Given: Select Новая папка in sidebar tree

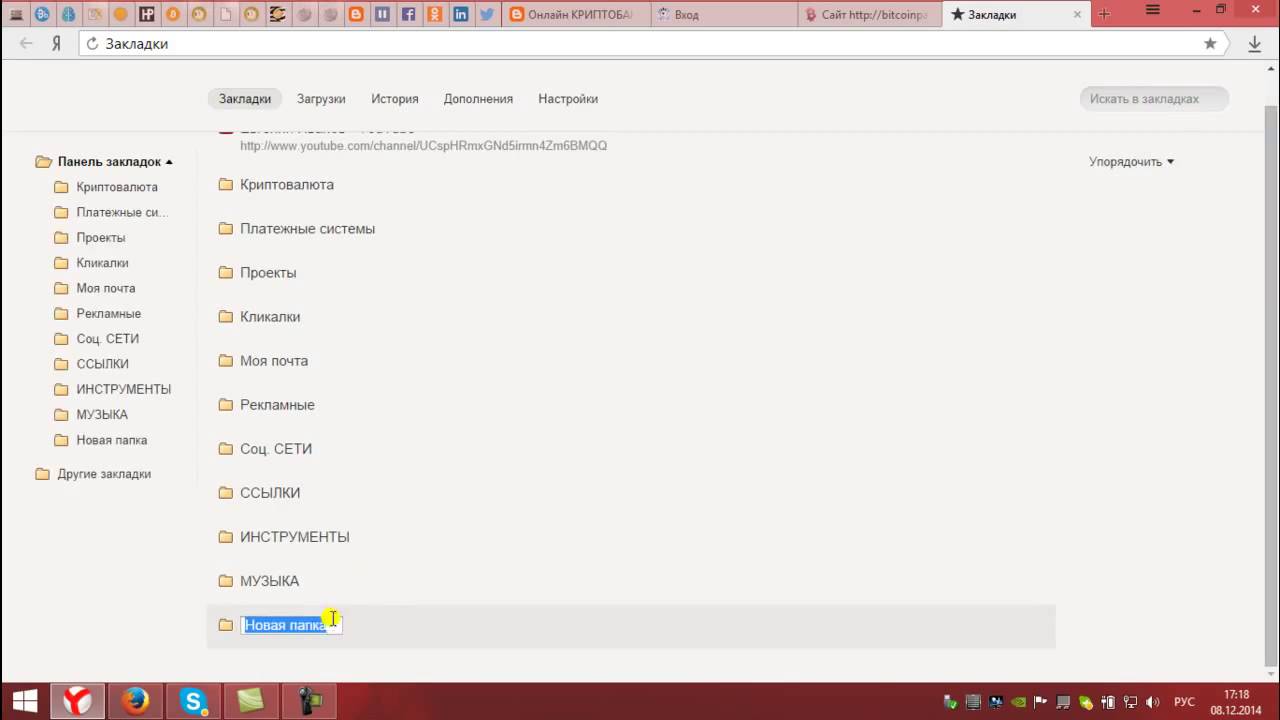Looking at the screenshot, I should [112, 440].
